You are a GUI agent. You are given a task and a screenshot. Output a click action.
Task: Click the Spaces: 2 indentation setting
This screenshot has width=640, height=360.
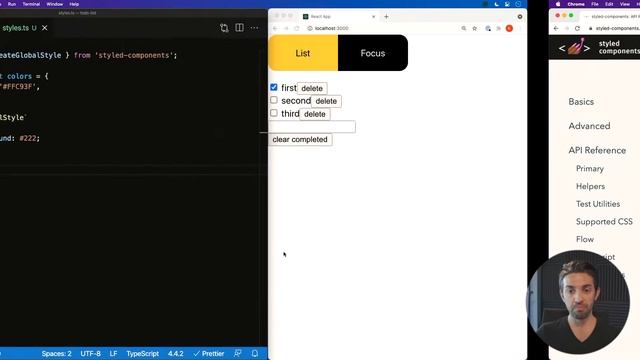point(56,353)
